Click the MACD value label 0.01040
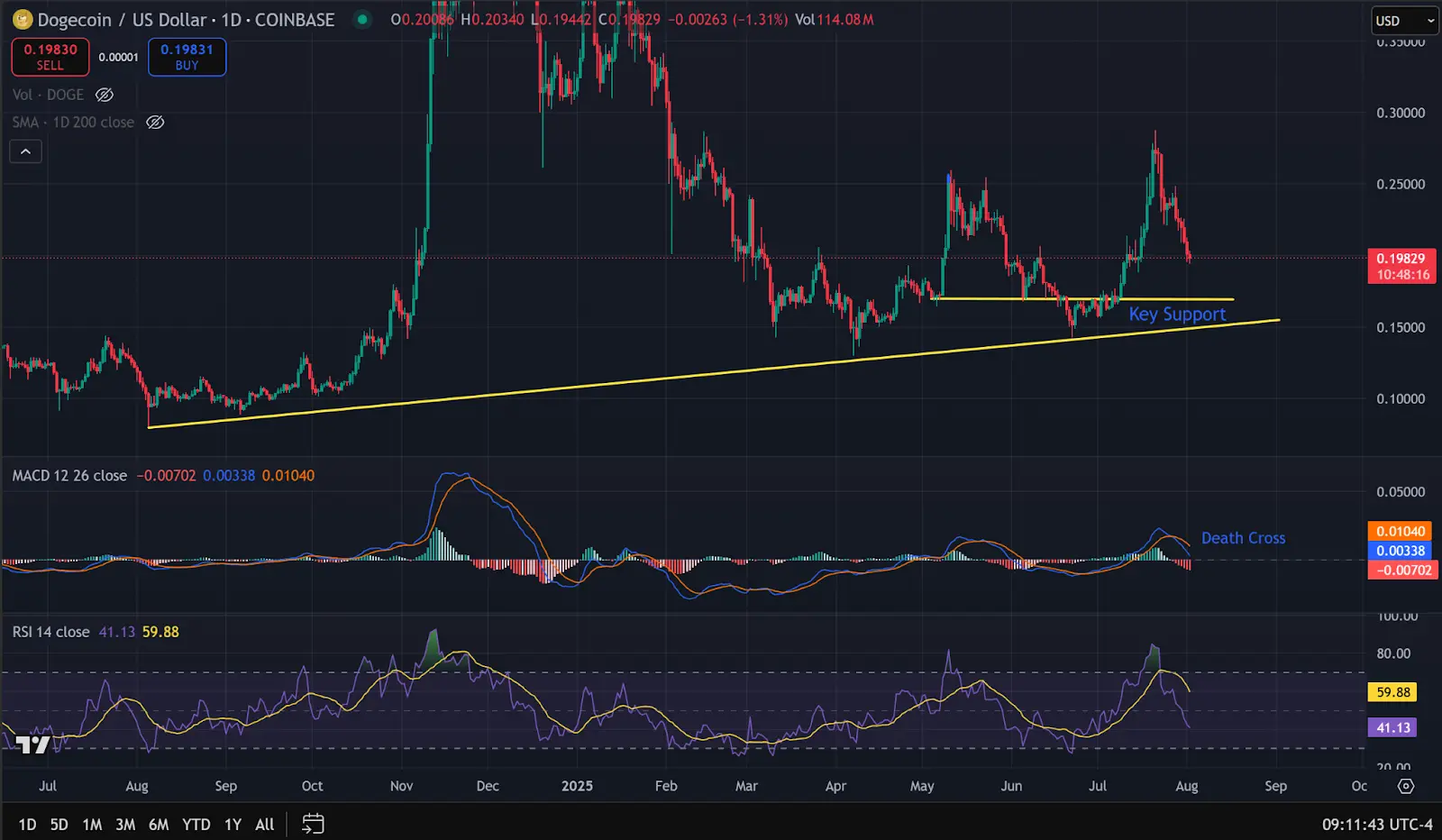 (1401, 532)
